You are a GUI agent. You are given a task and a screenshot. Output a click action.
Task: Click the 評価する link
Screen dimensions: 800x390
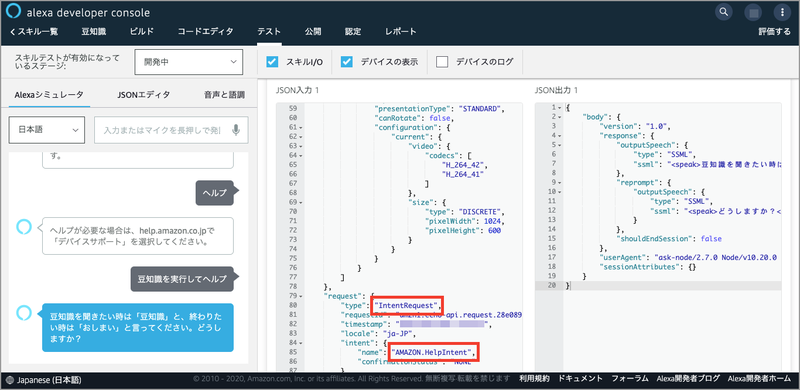[x=774, y=32]
